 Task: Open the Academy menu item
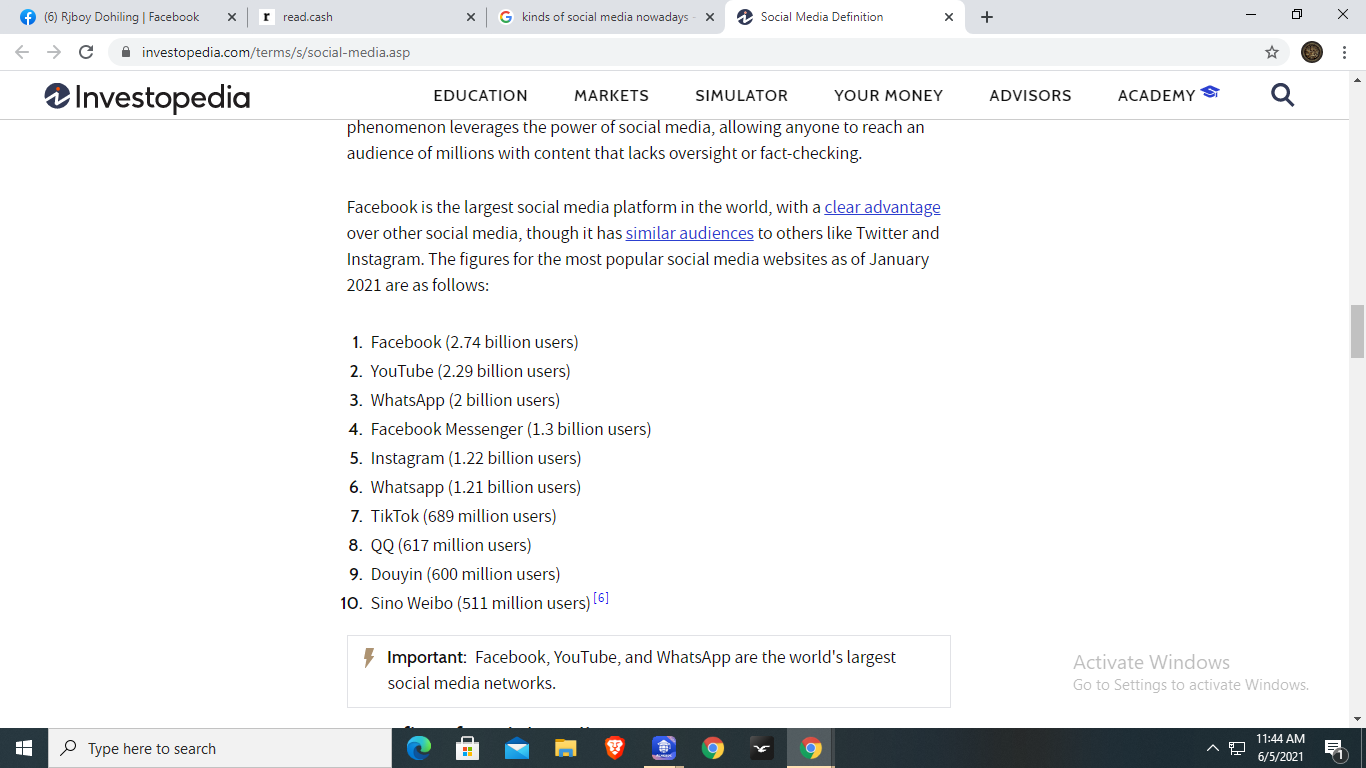1168,95
